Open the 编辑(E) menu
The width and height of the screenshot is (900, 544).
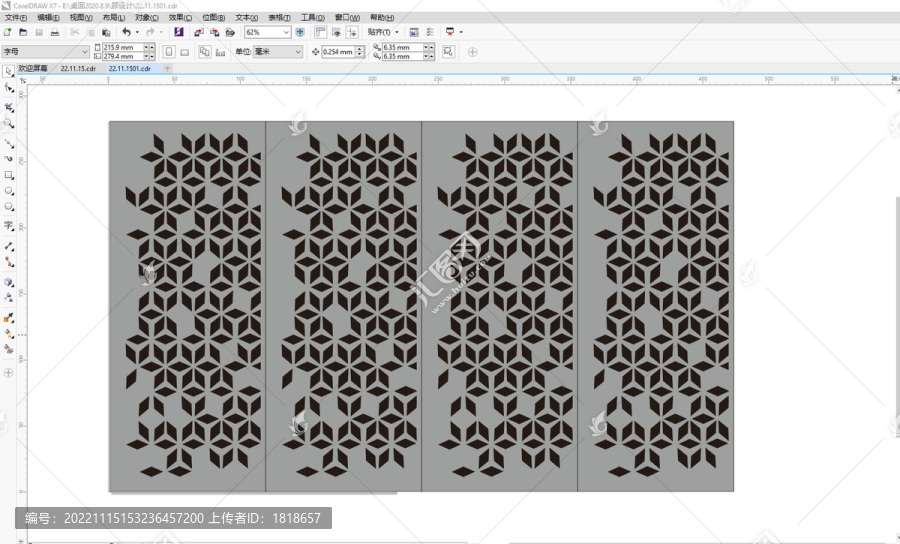tap(48, 18)
